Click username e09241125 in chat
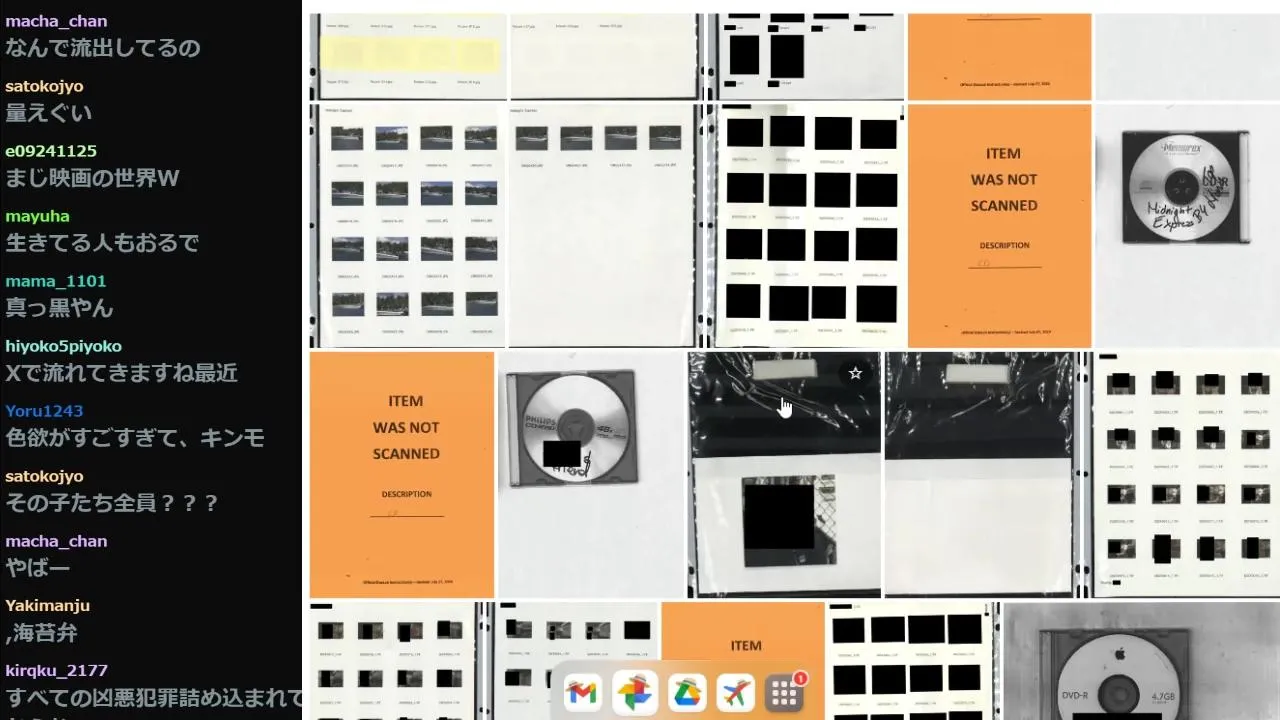The width and height of the screenshot is (1280, 720). (x=51, y=151)
